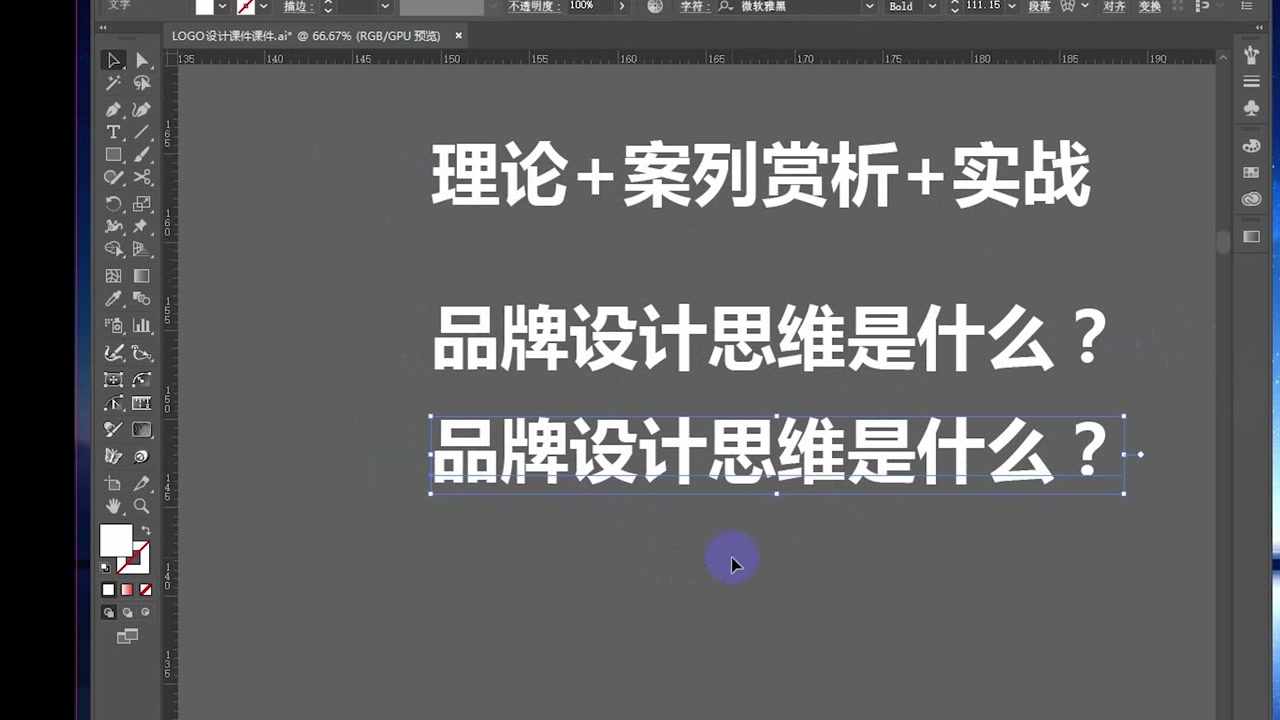Open the Swatches panel icon
This screenshot has width=1280, height=720.
tap(1251, 172)
